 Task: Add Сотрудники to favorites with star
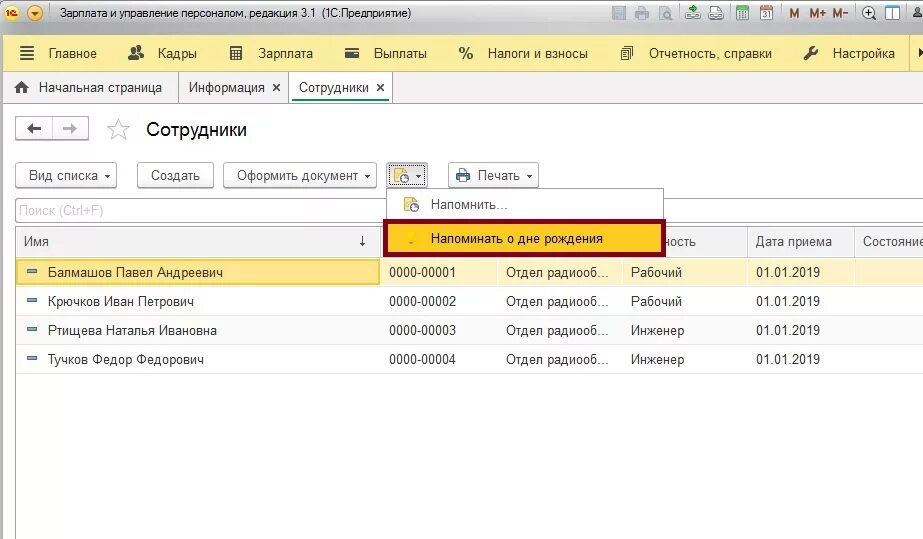click(x=118, y=129)
